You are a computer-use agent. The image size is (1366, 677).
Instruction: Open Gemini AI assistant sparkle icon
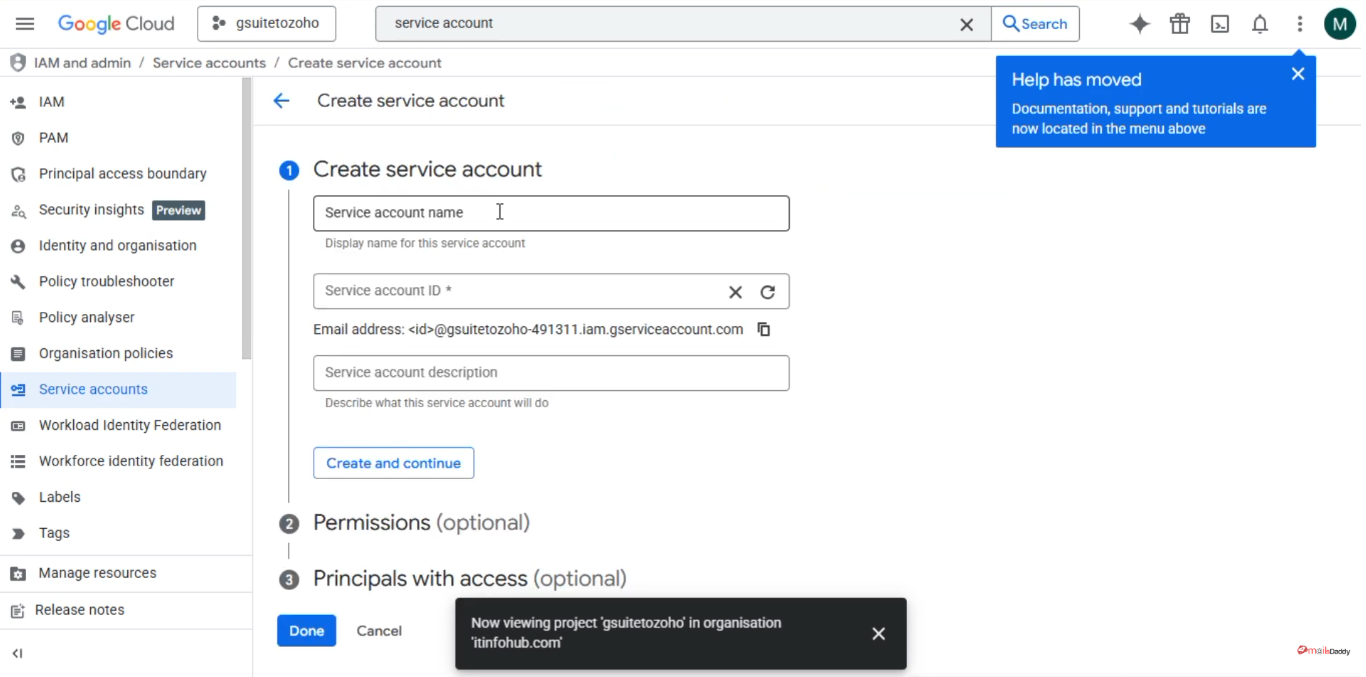(x=1139, y=24)
